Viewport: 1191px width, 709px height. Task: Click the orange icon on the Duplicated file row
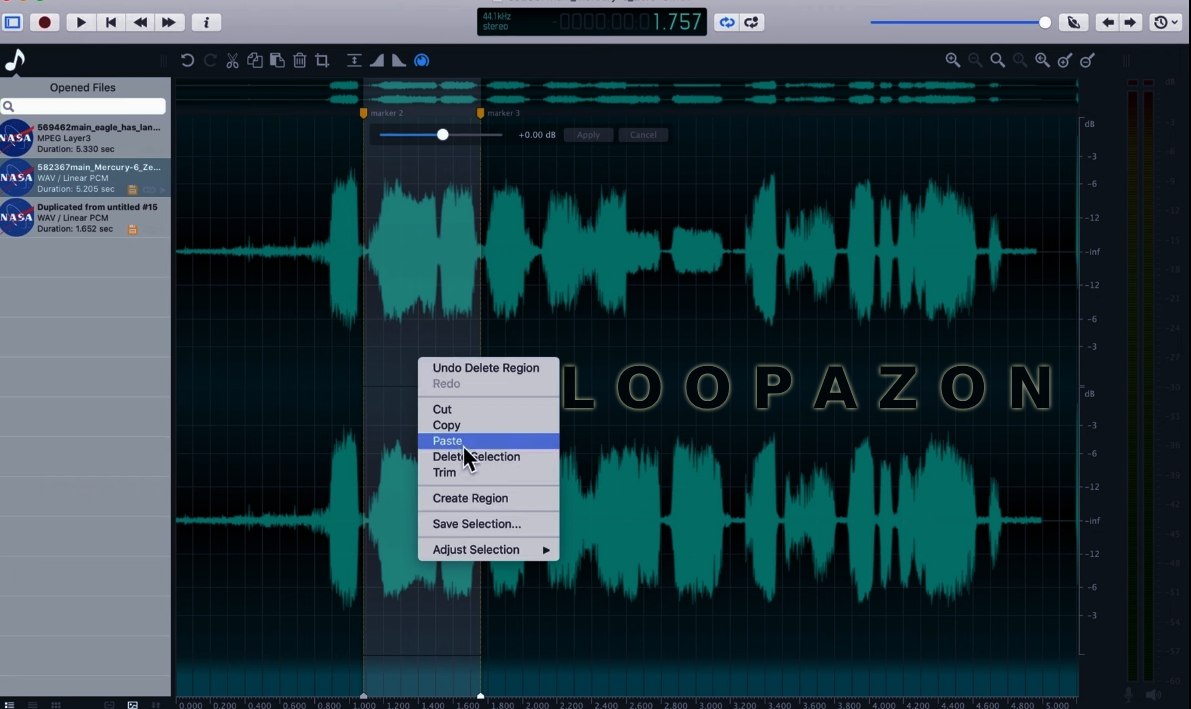click(x=132, y=229)
